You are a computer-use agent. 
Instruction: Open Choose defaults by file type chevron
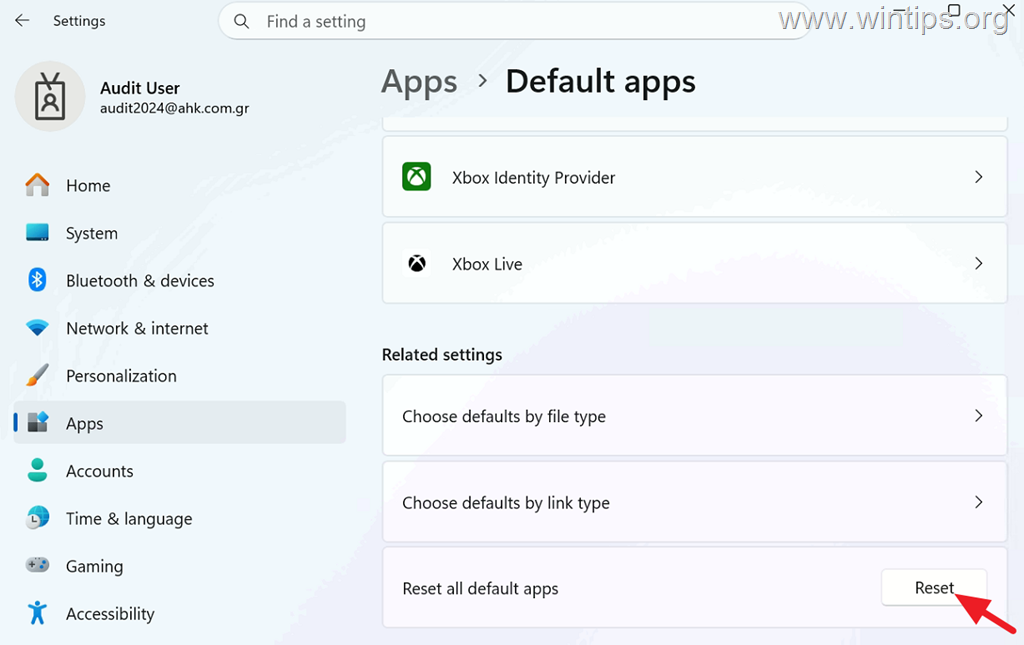(x=978, y=416)
